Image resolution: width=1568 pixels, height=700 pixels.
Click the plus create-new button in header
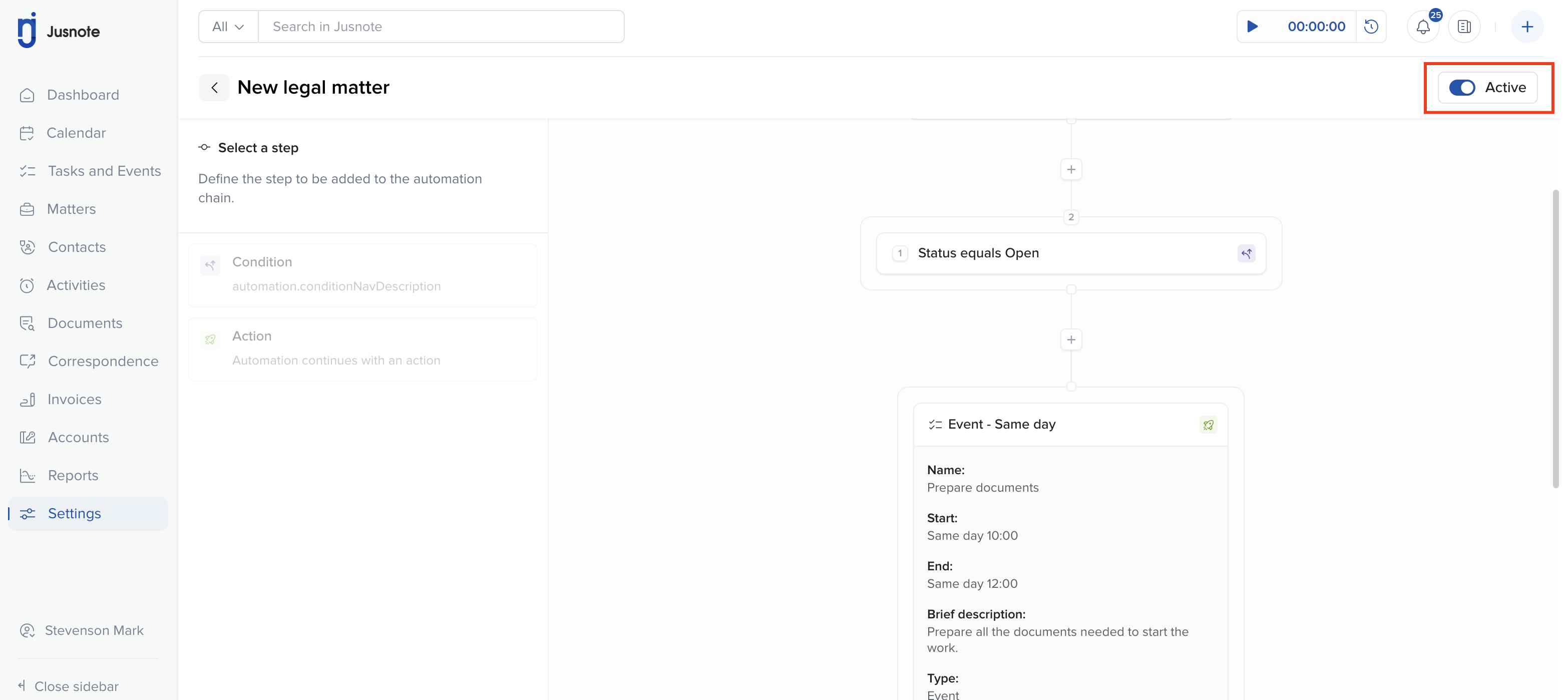click(1526, 27)
